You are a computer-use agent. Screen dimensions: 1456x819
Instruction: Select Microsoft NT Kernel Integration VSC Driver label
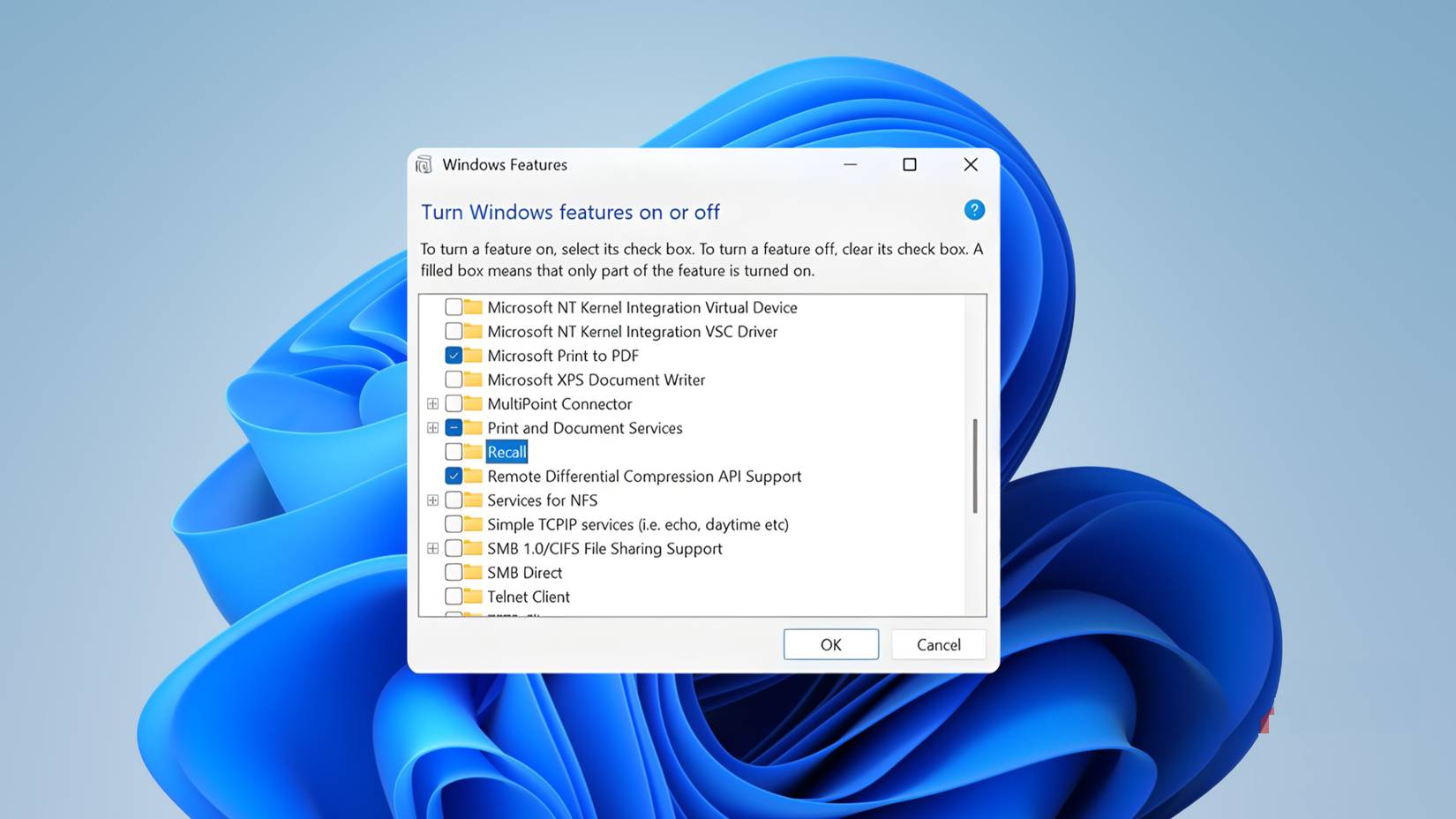pyautogui.click(x=633, y=332)
